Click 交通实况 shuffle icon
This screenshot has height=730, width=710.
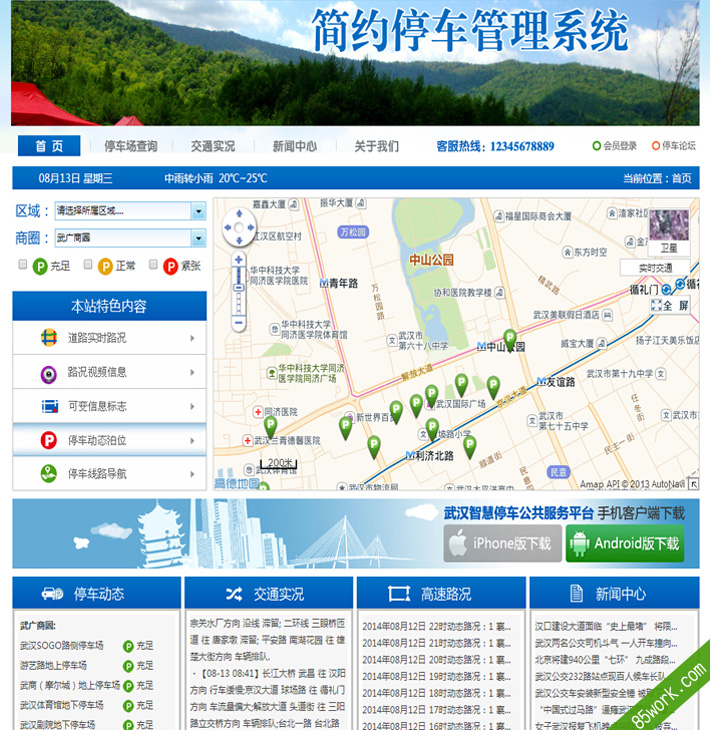[x=234, y=594]
